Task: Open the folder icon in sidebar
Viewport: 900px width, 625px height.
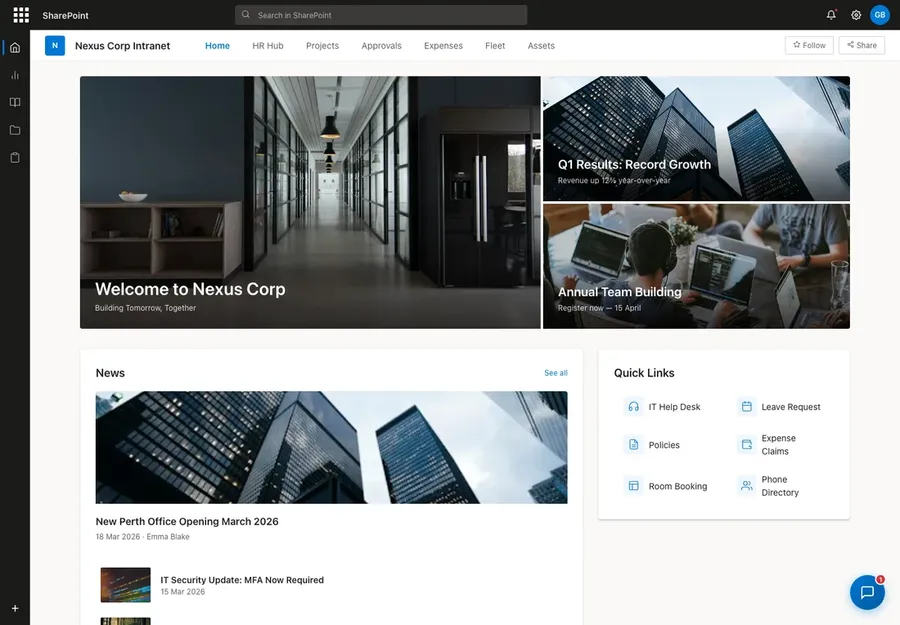Action: coord(15,130)
